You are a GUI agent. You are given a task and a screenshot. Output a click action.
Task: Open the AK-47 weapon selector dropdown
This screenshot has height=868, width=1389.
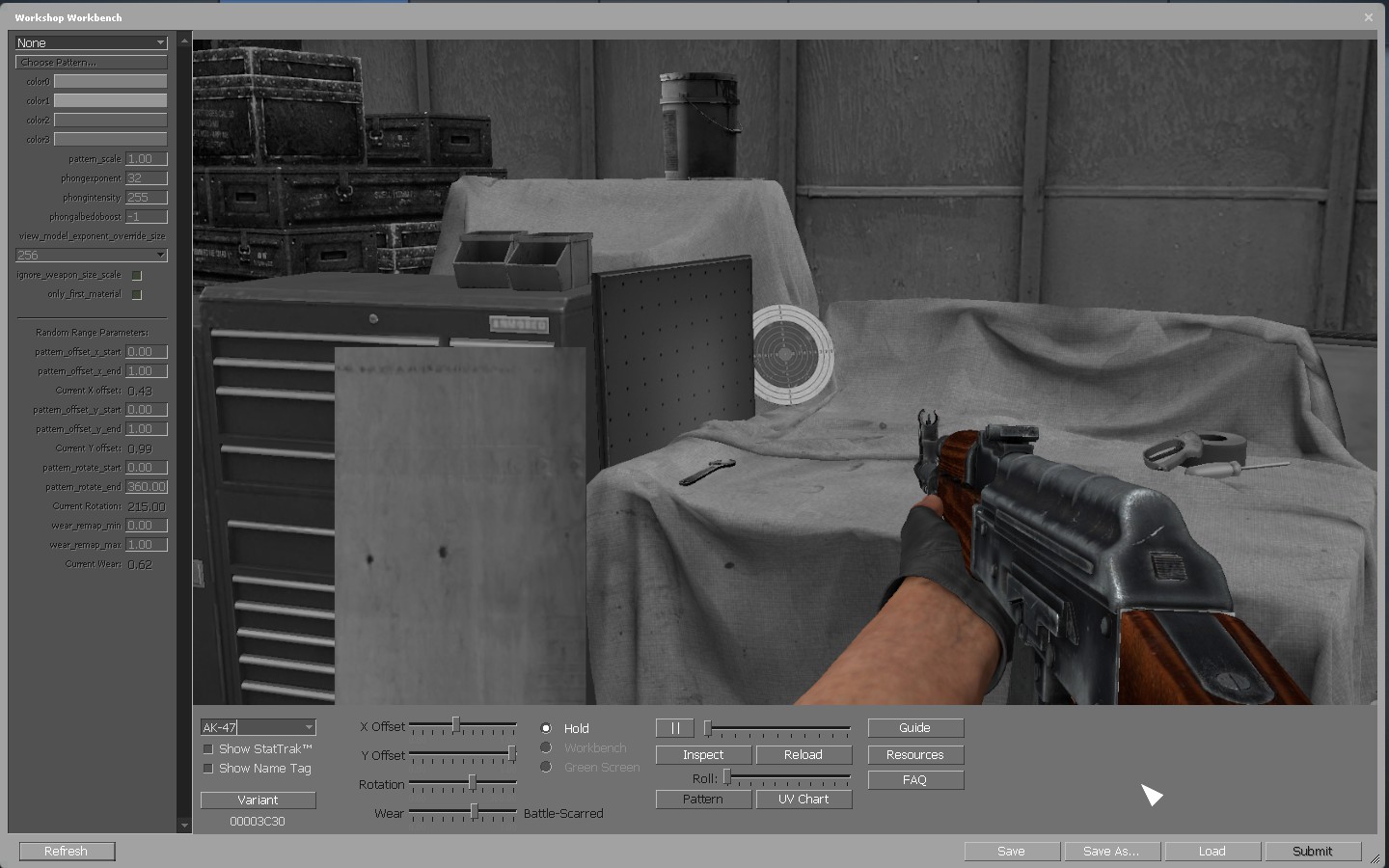pos(258,727)
